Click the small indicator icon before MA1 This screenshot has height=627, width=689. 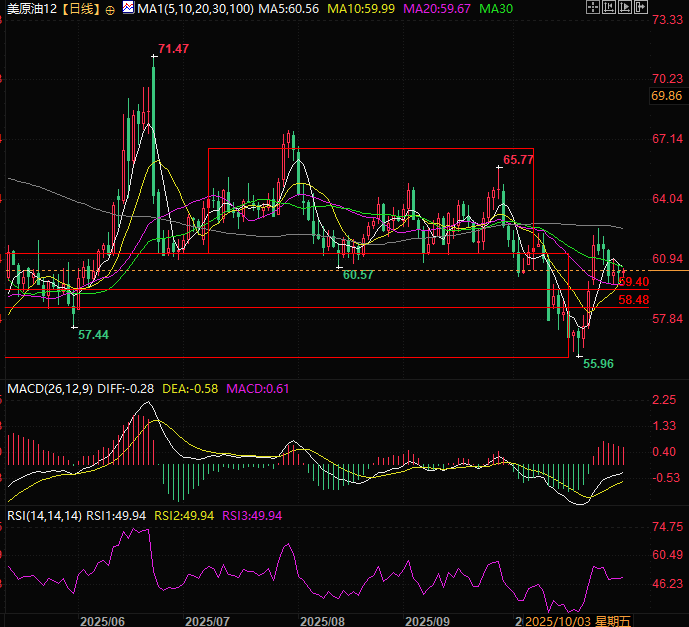[128, 9]
